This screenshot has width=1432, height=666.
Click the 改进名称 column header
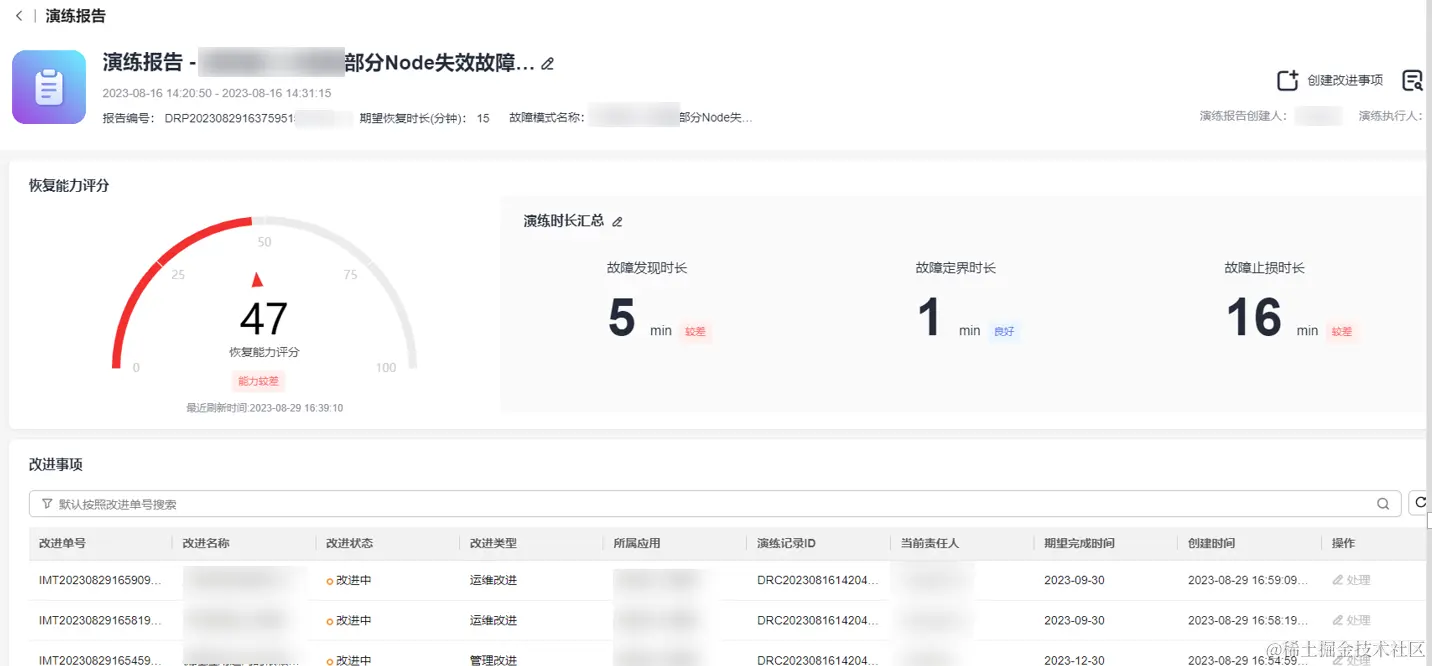pyautogui.click(x=206, y=543)
